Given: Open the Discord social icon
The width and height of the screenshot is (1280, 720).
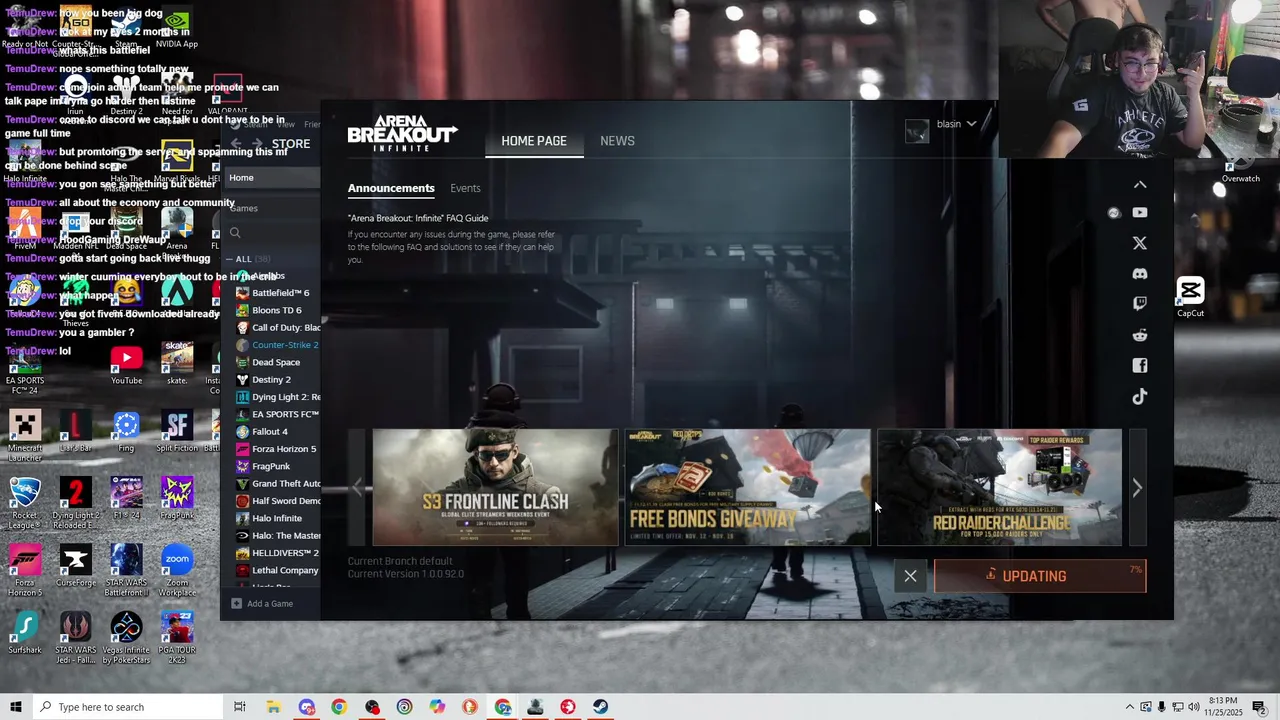Looking at the screenshot, I should [1140, 274].
